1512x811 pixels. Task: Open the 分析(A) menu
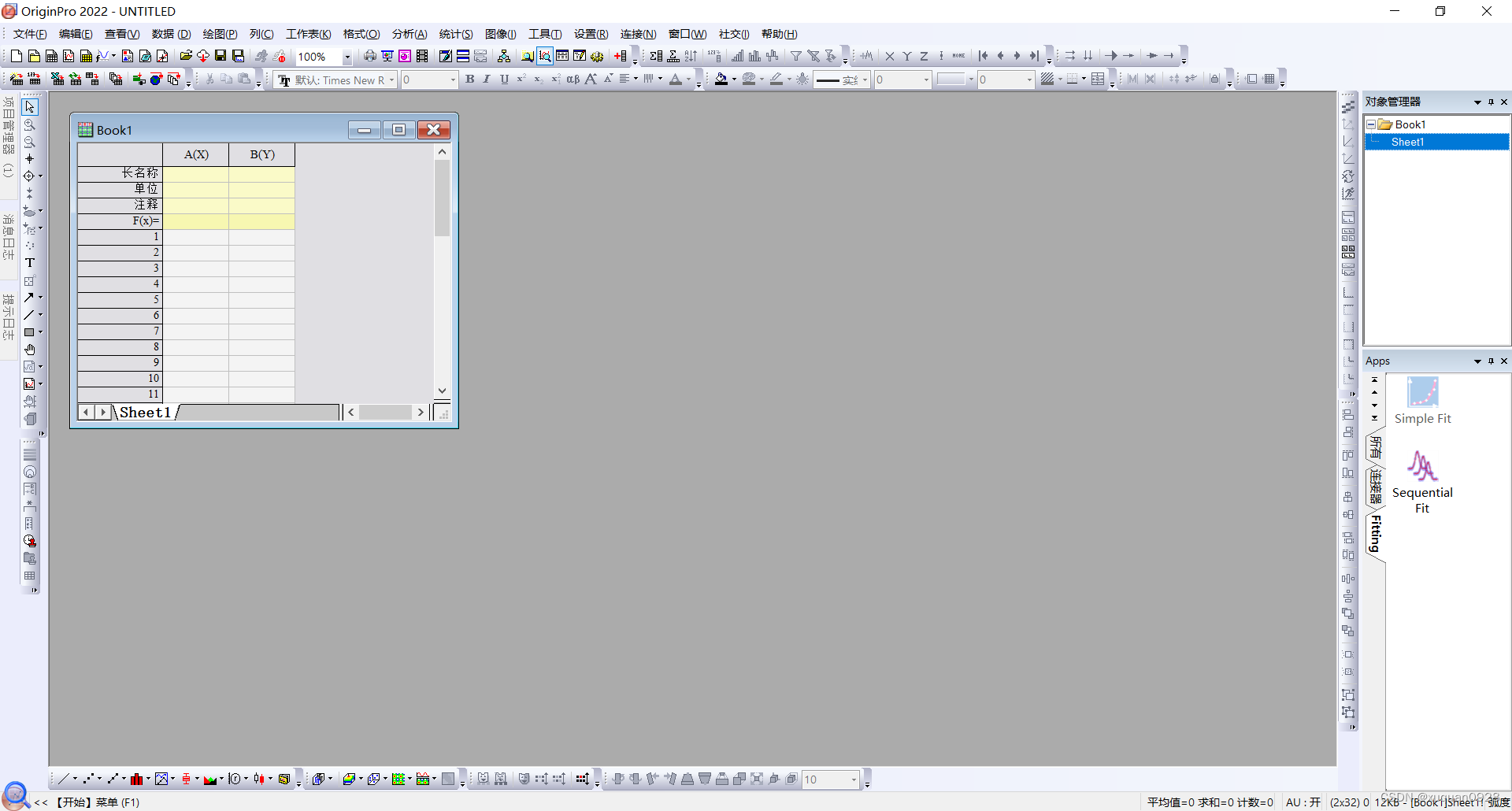point(409,34)
